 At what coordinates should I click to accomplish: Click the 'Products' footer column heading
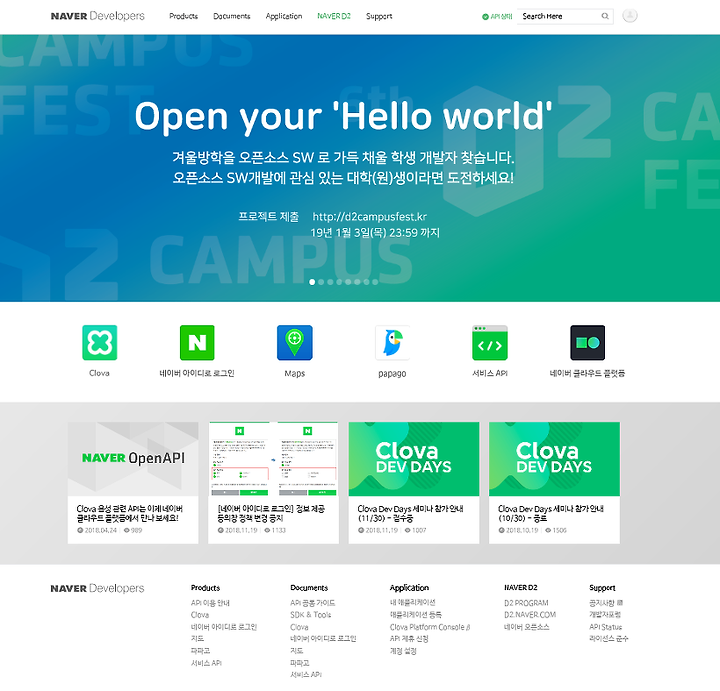(x=205, y=588)
